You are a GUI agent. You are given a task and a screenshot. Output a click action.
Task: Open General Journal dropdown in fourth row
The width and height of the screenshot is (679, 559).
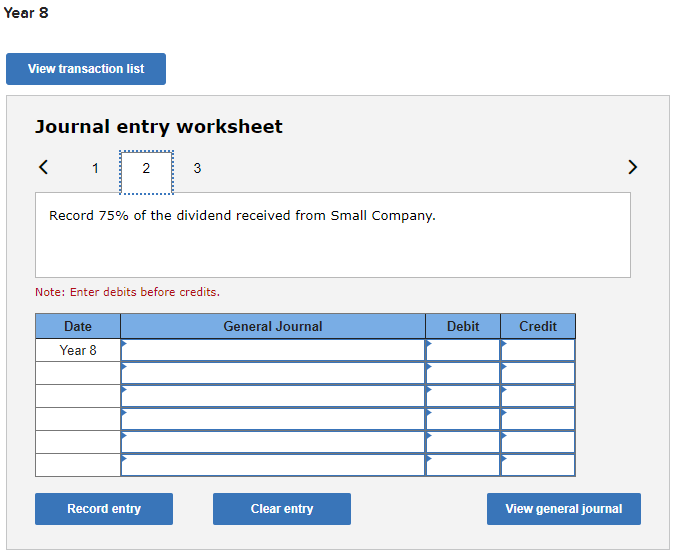(273, 419)
